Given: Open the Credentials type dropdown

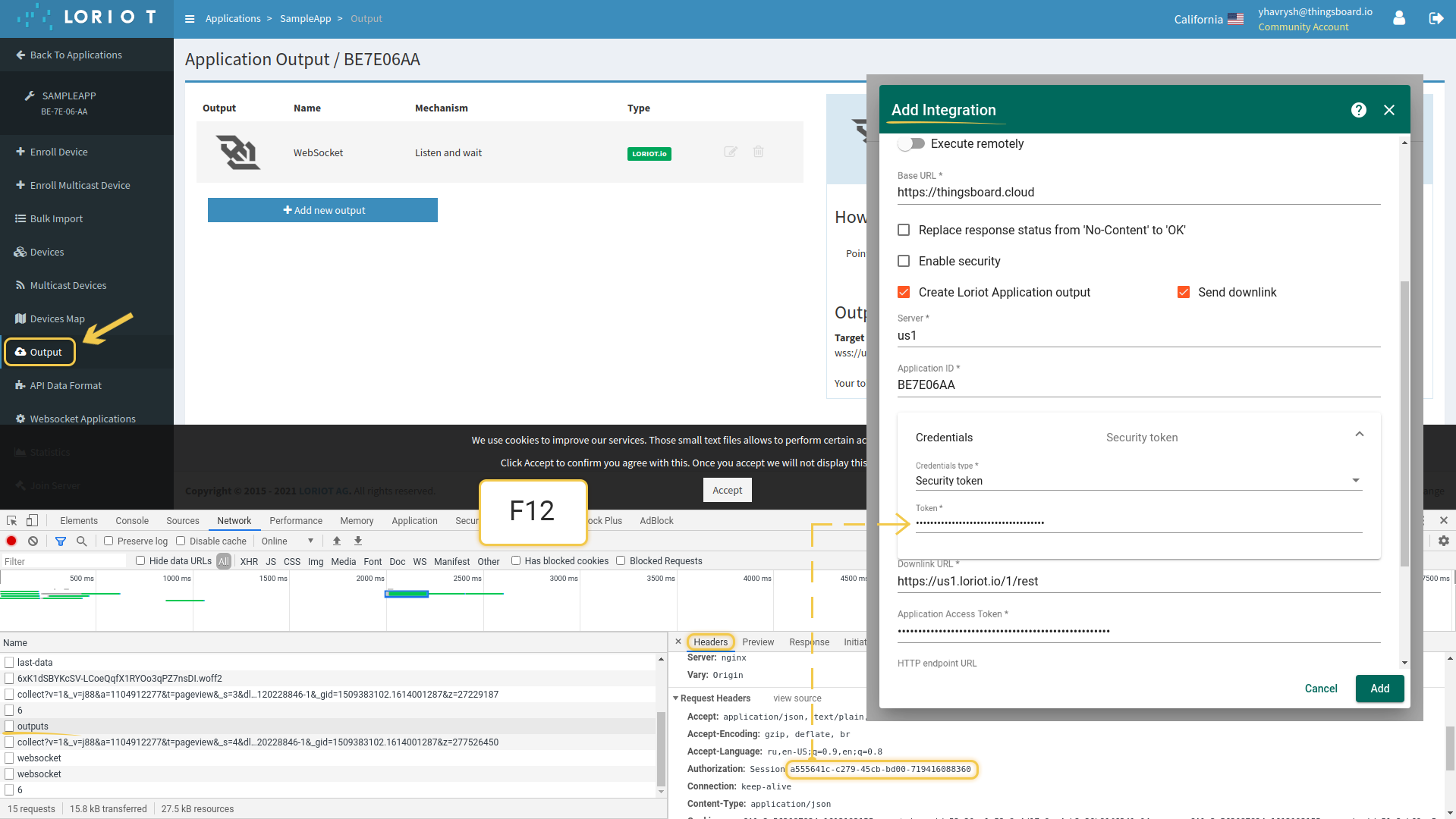Looking at the screenshot, I should (x=1138, y=481).
